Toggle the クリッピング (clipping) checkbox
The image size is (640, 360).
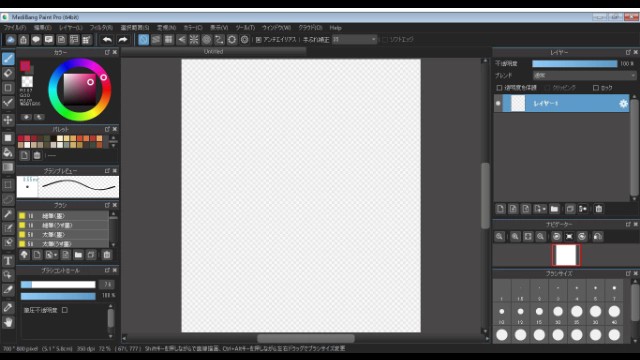pos(547,88)
